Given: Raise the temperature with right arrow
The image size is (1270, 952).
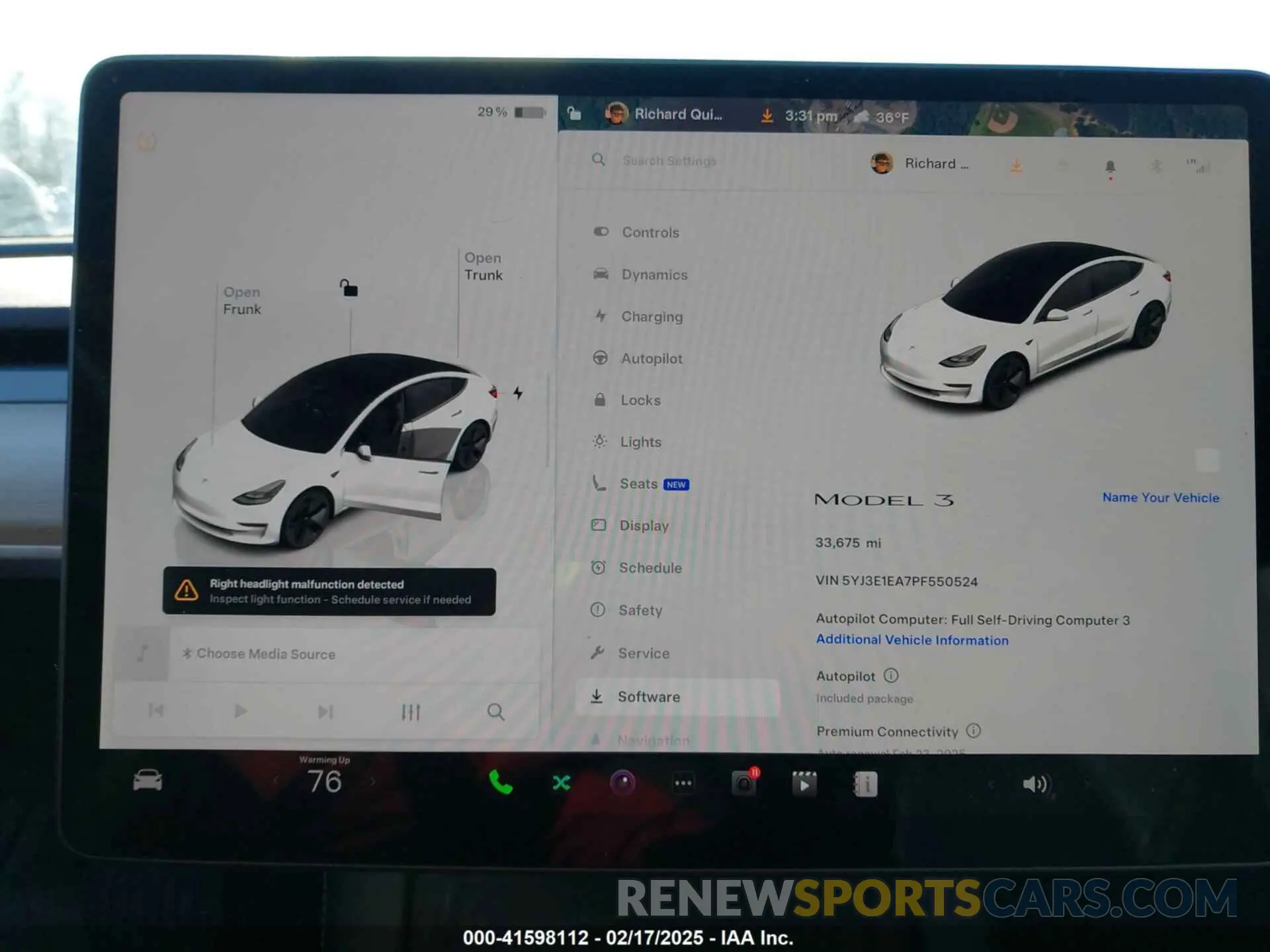Looking at the screenshot, I should coord(373,782).
